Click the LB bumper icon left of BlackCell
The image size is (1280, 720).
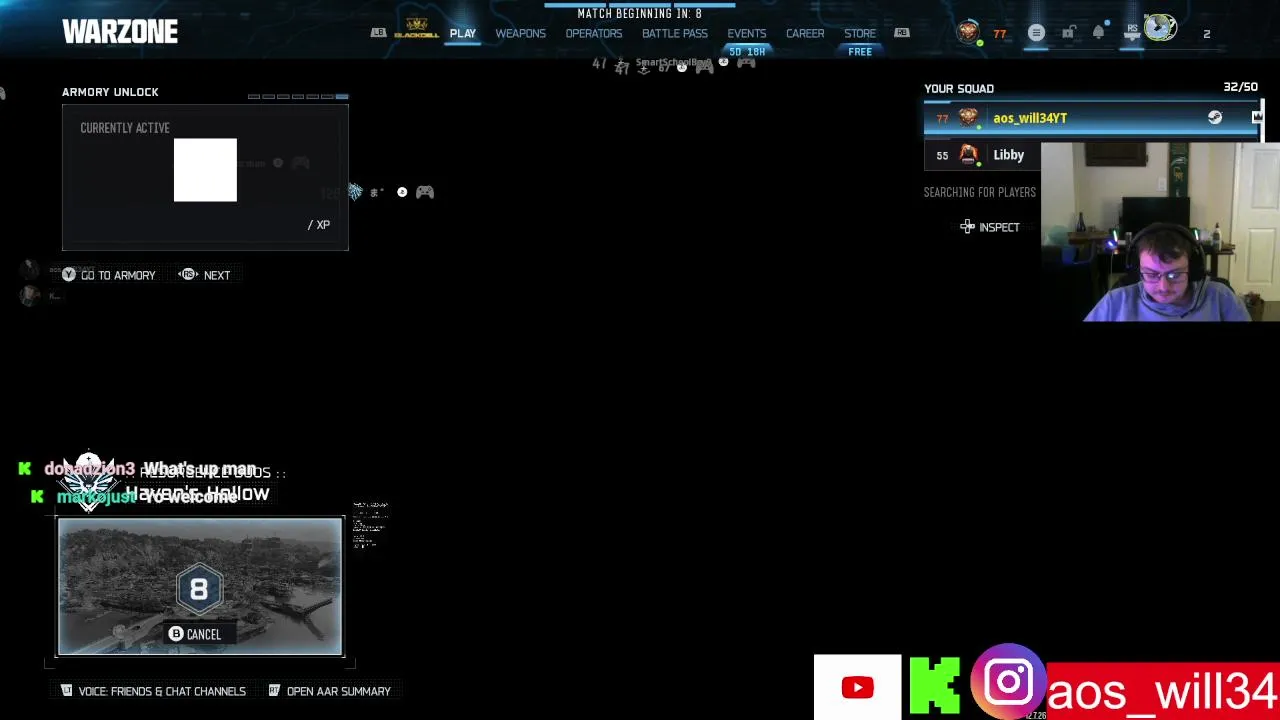378,33
